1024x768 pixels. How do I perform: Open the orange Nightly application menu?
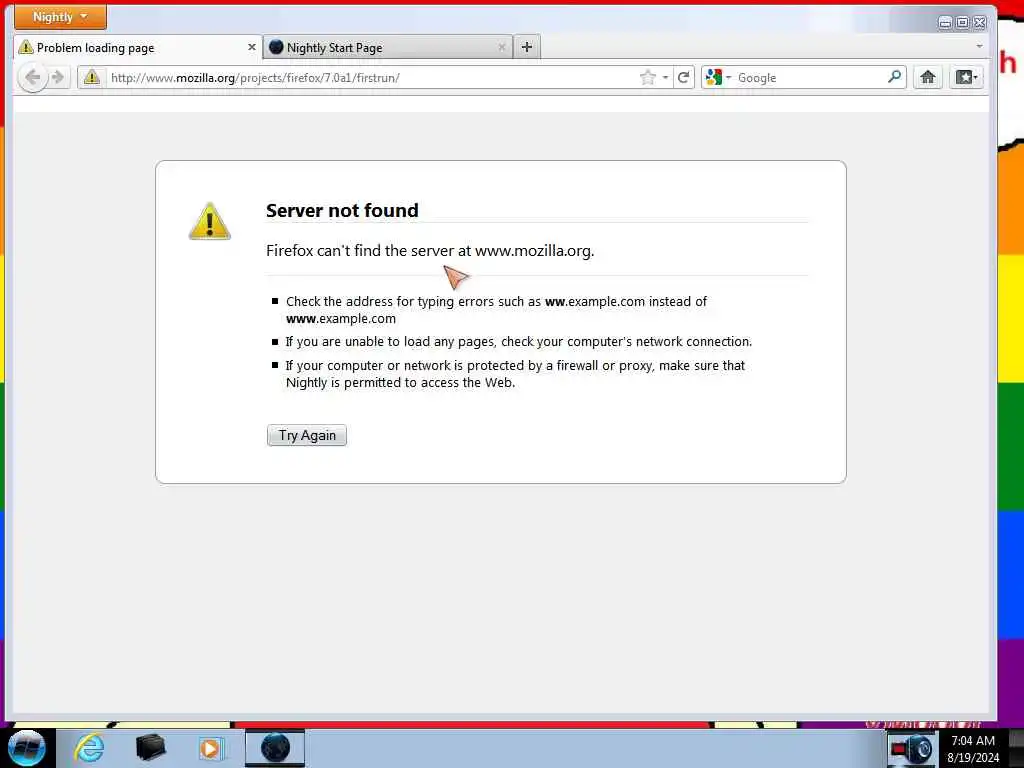60,17
